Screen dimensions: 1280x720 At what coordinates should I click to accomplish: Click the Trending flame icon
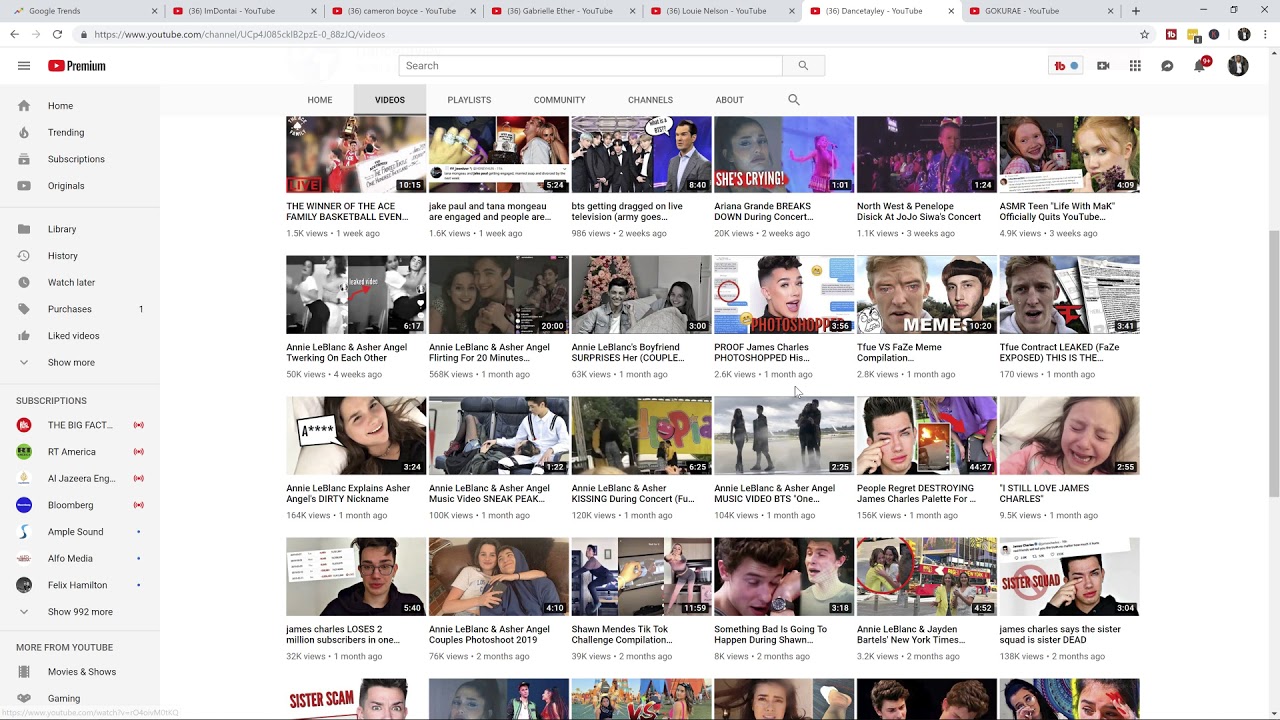click(x=24, y=132)
